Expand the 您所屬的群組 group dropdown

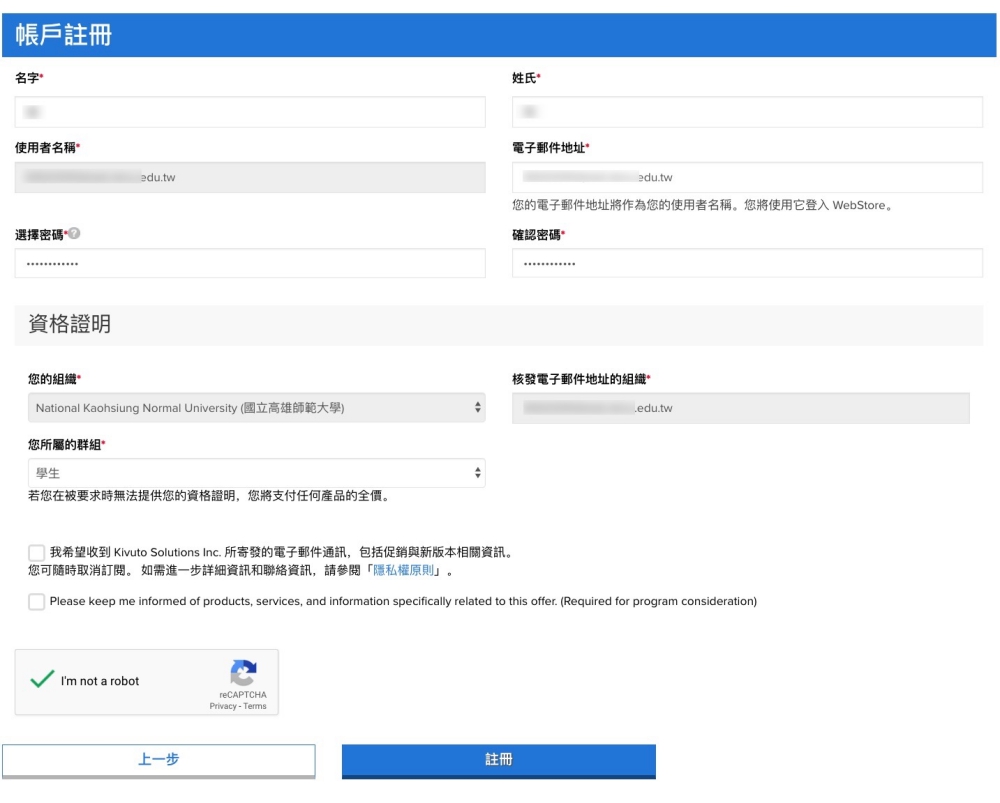(250, 473)
